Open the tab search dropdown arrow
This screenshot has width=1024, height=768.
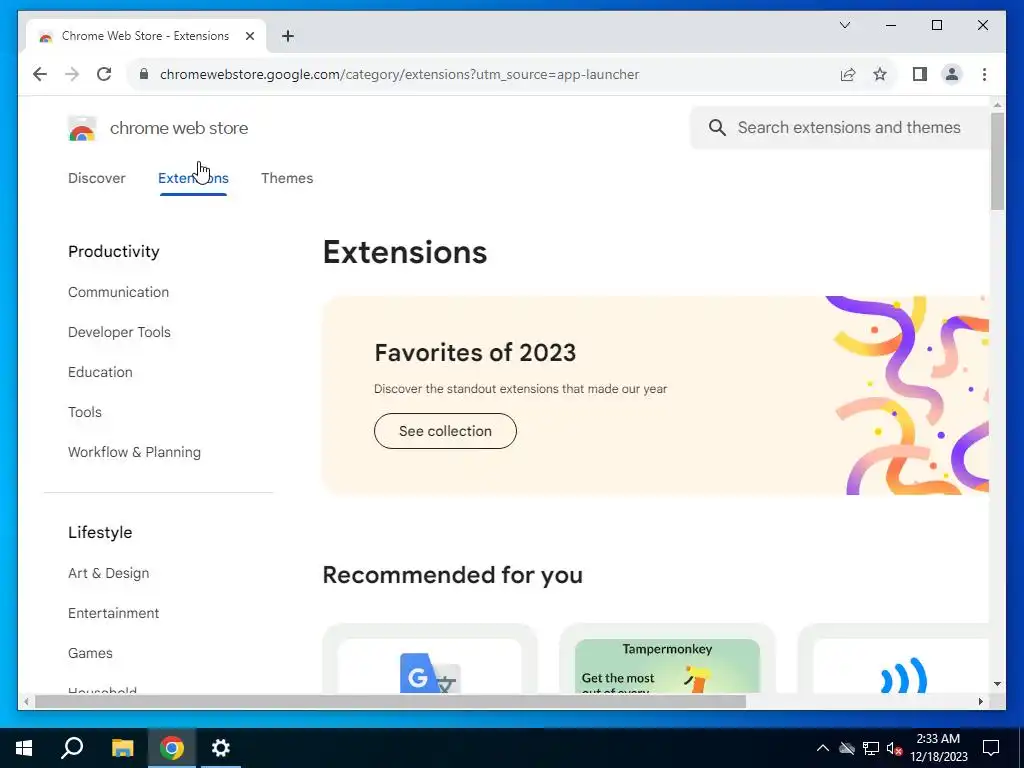point(844,25)
